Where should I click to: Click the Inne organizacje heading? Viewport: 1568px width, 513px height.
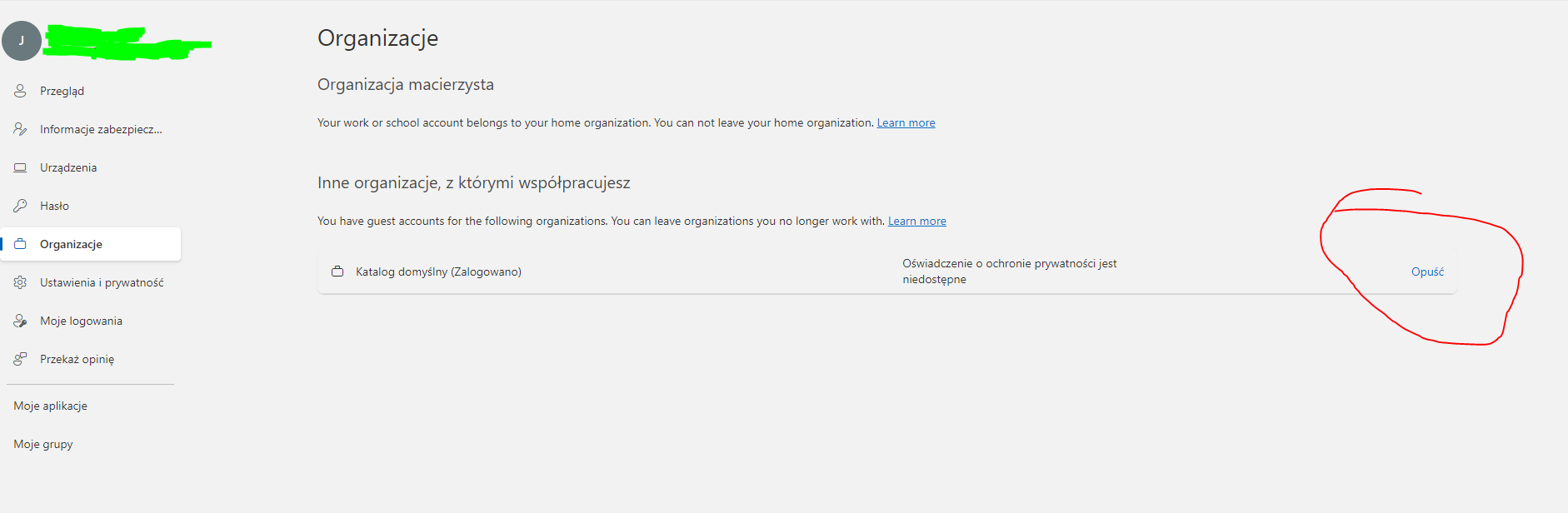473,182
